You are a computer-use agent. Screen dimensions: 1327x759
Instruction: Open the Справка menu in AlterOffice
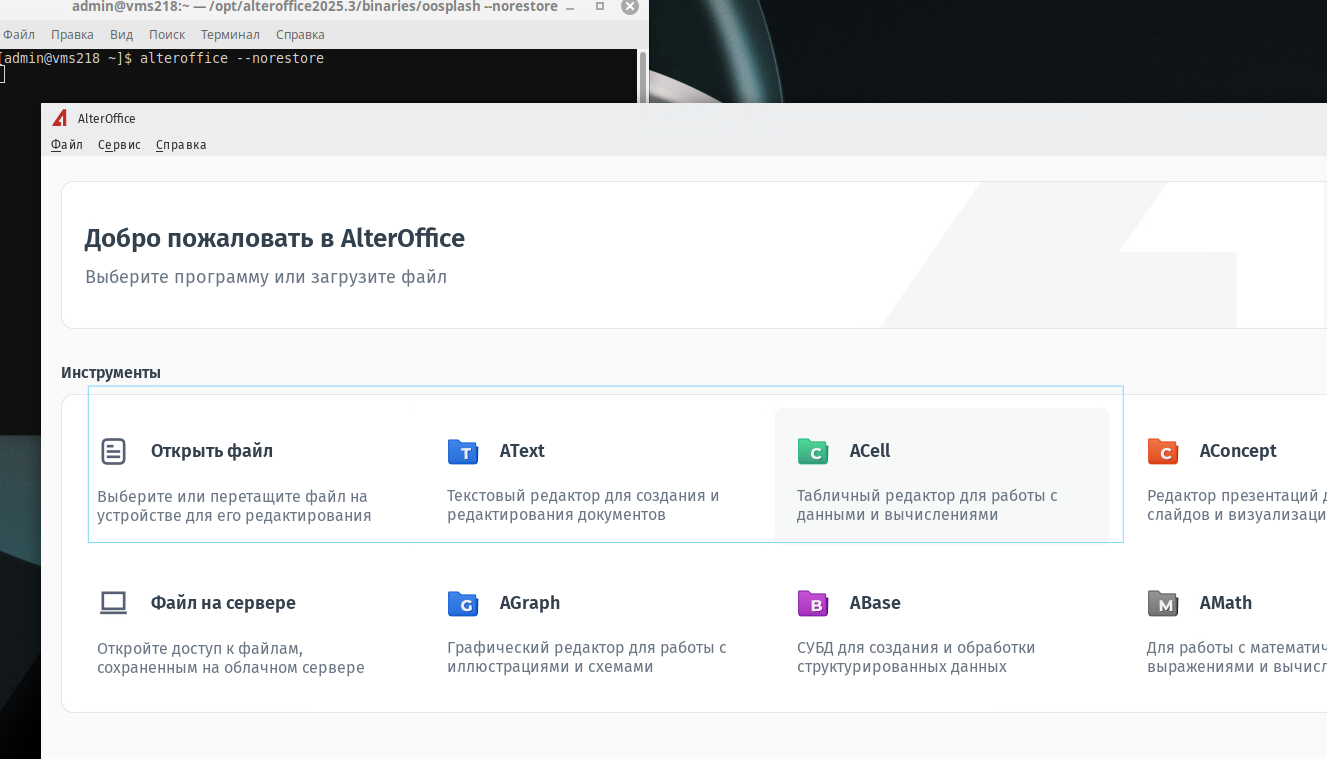[181, 145]
